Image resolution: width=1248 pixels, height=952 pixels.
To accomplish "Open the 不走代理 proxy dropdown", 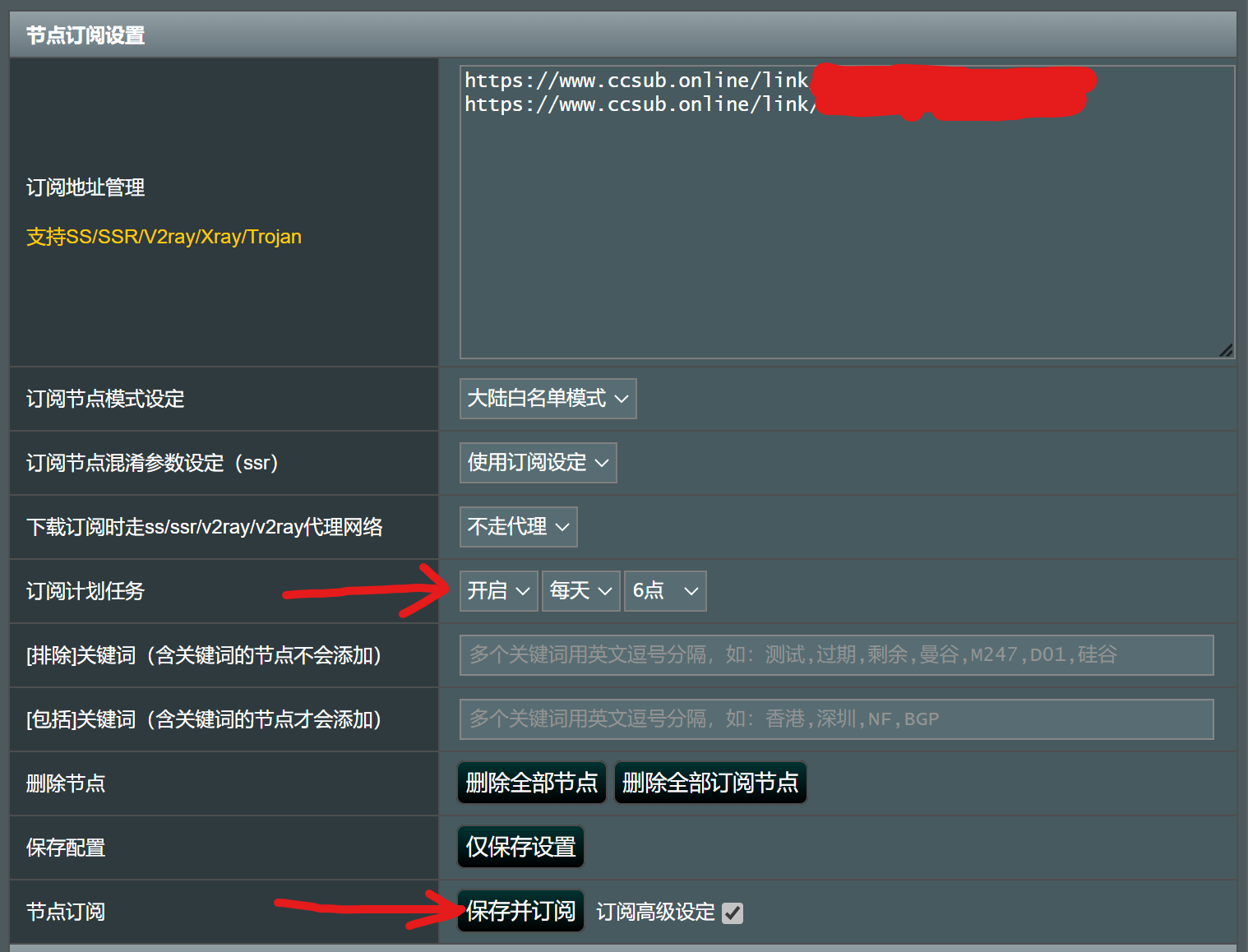I will 518,527.
